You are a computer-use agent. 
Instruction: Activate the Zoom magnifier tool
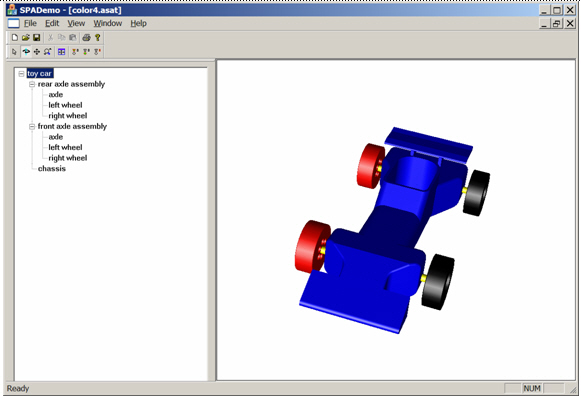[47, 52]
